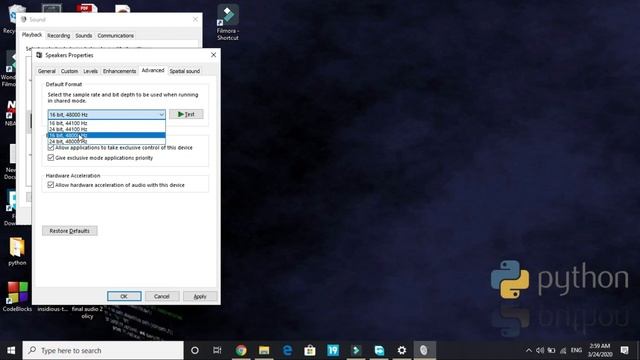Click the taskbar search box

click(103, 350)
